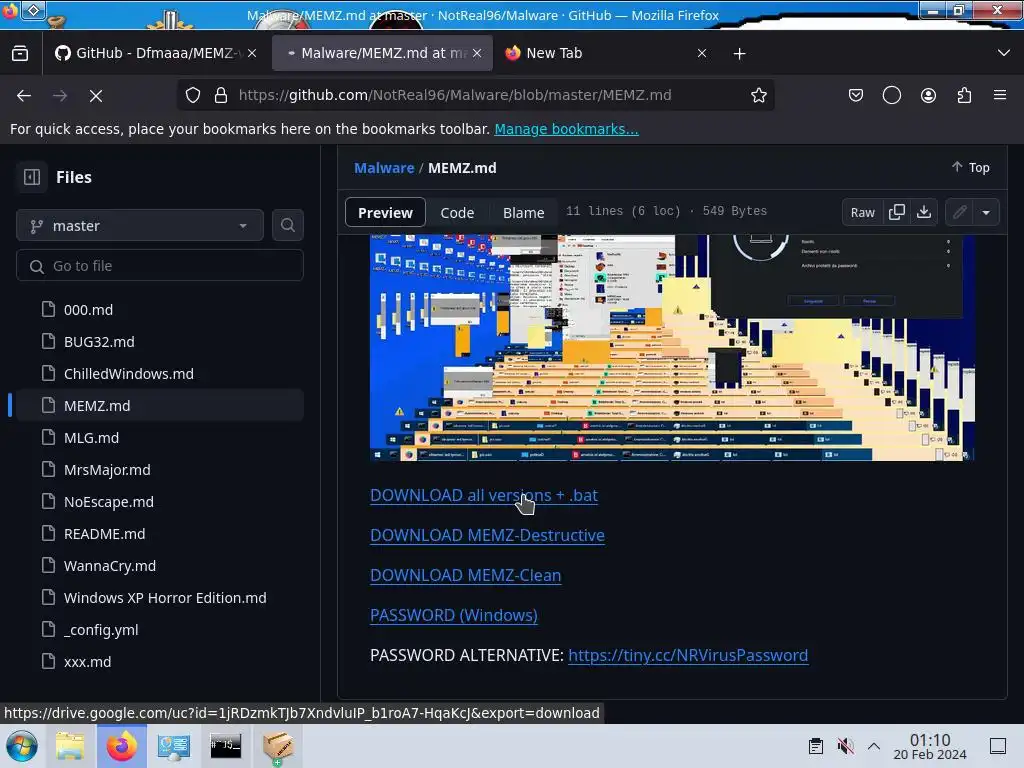Open a new browser tab with plus
The image size is (1024, 768).
pos(739,53)
